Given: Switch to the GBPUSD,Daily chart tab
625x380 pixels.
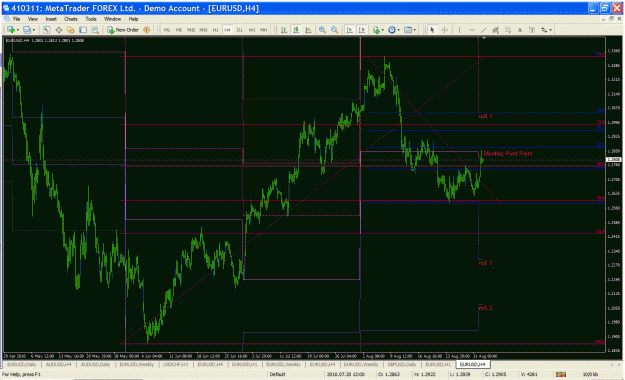Looking at the screenshot, I should click(402, 364).
